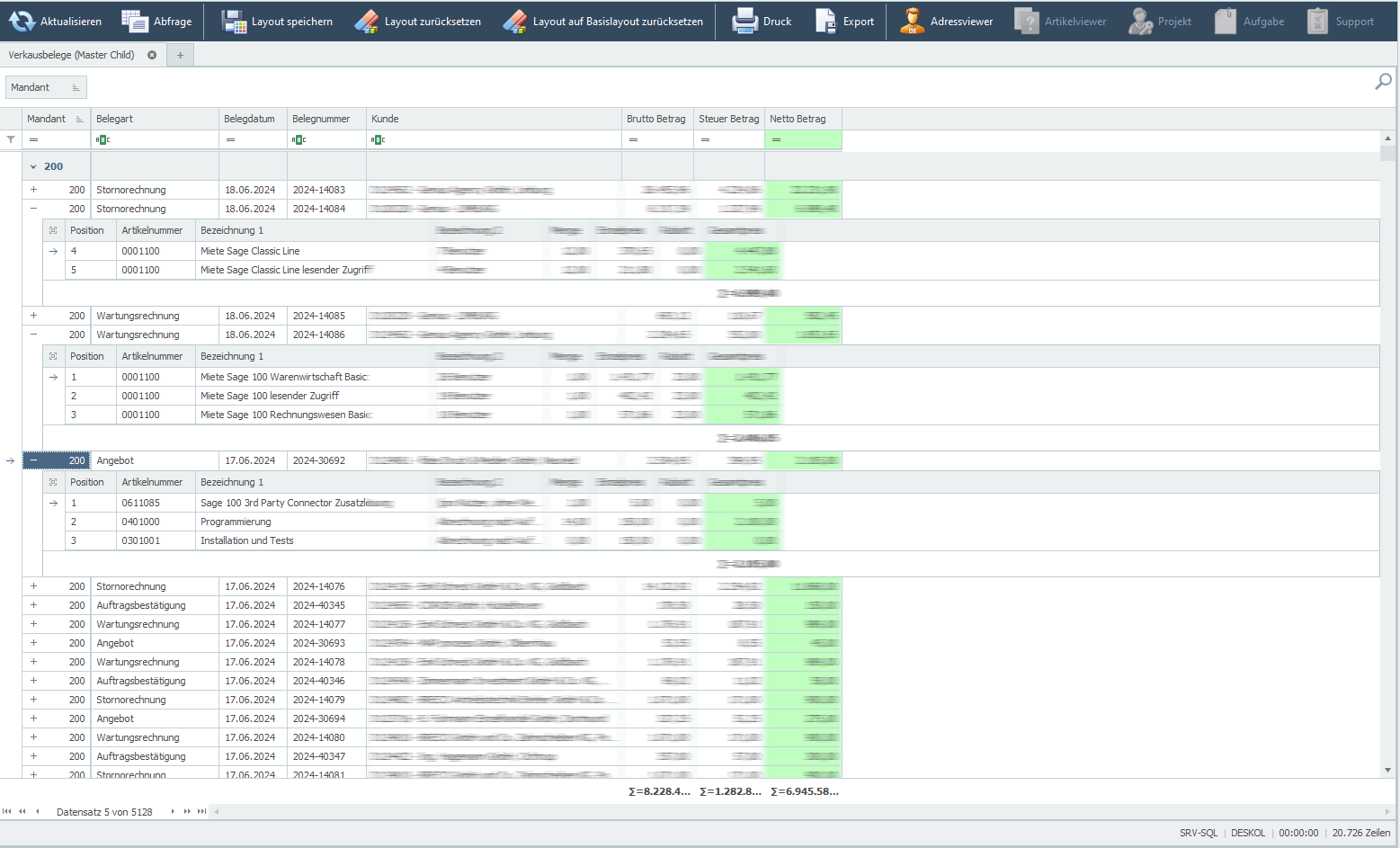Open the Belegart filter operator icon
1400x848 pixels.
pyautogui.click(x=103, y=139)
